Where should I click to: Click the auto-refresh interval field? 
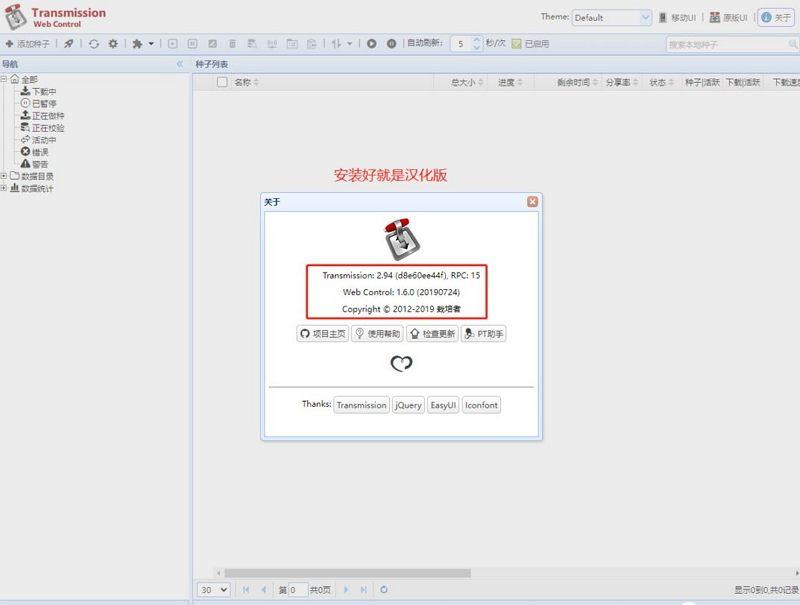click(461, 44)
